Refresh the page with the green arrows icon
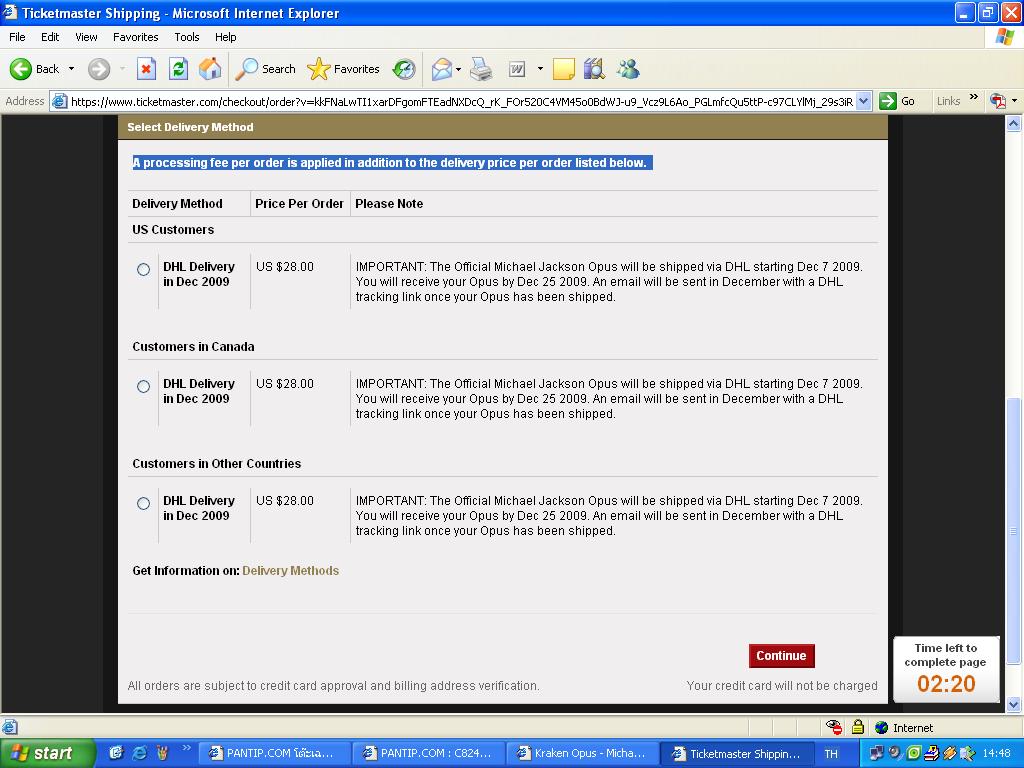1024x768 pixels. [178, 69]
